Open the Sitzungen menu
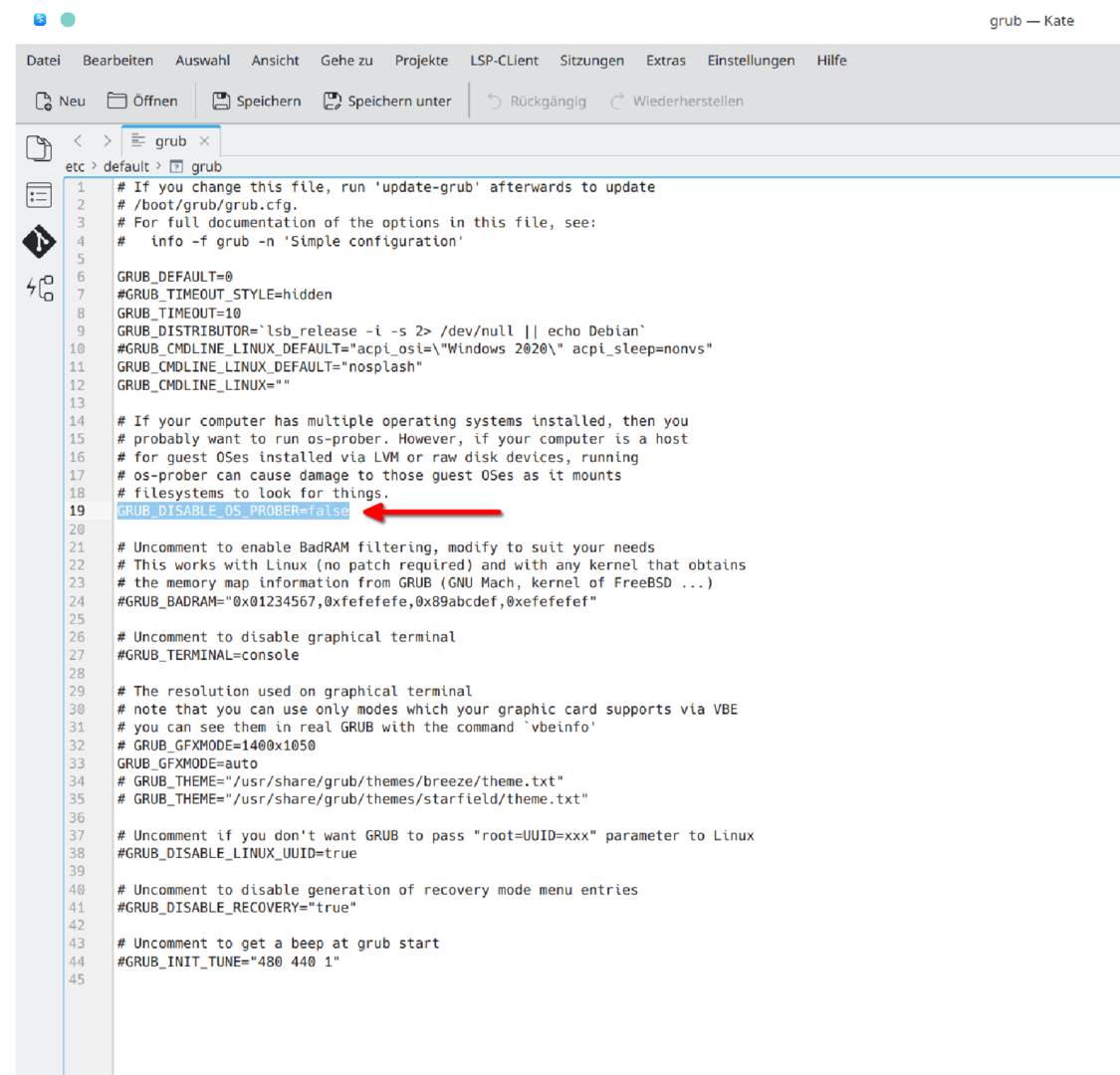This screenshot has height=1075, width=1120. click(x=592, y=61)
